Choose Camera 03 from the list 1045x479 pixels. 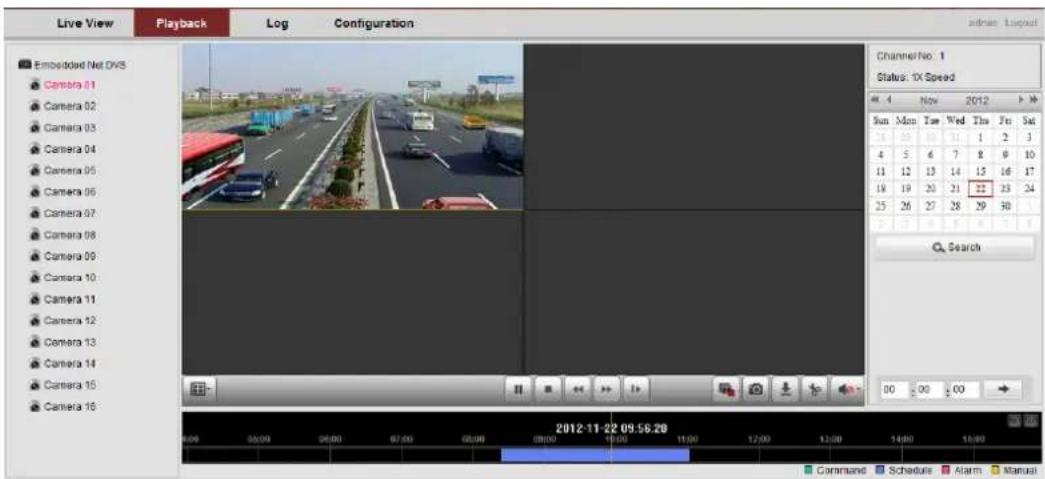pos(64,128)
